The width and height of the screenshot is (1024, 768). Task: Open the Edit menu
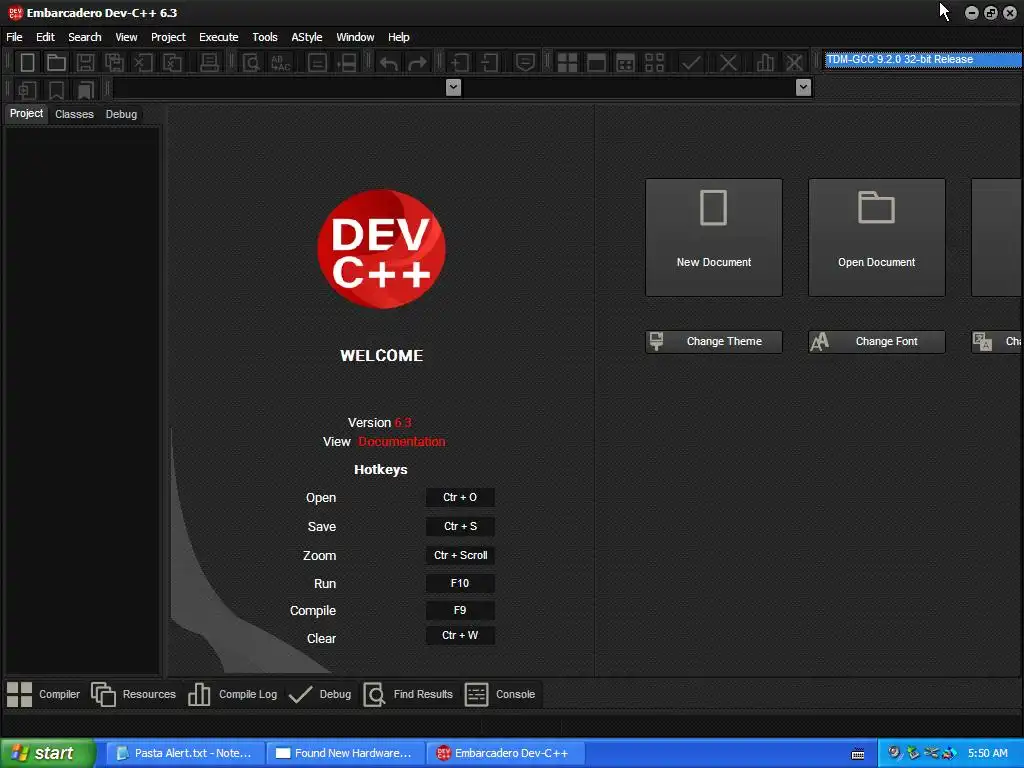pyautogui.click(x=45, y=37)
